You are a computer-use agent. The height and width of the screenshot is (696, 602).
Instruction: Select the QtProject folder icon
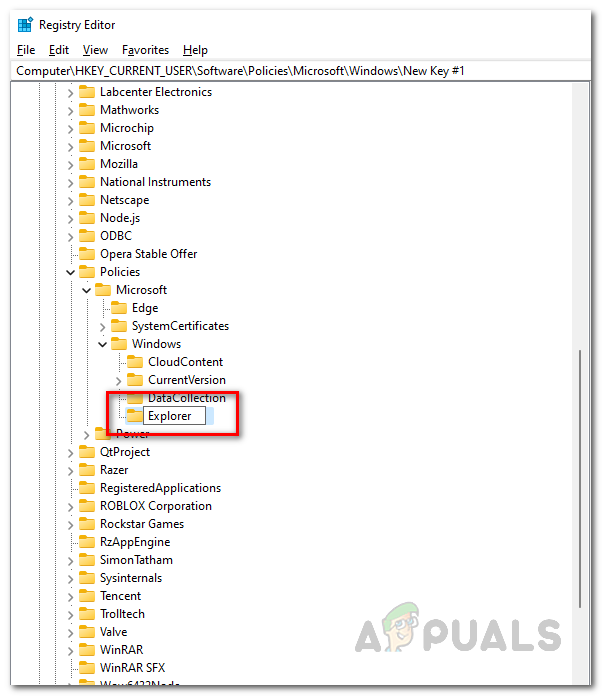tap(87, 452)
